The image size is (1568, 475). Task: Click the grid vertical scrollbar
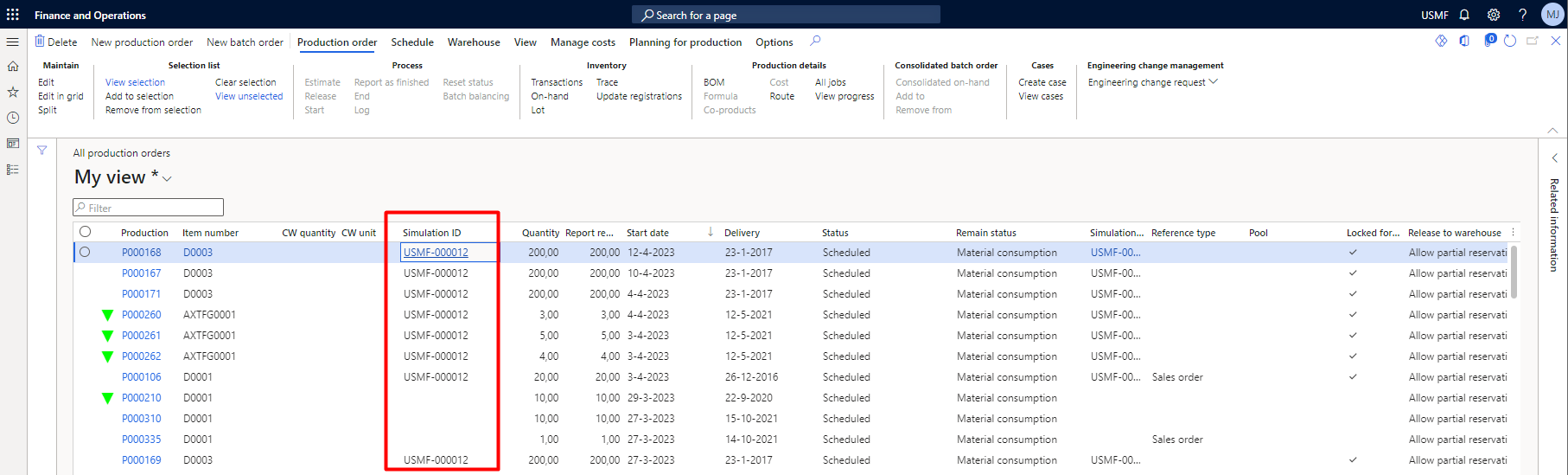[1514, 273]
